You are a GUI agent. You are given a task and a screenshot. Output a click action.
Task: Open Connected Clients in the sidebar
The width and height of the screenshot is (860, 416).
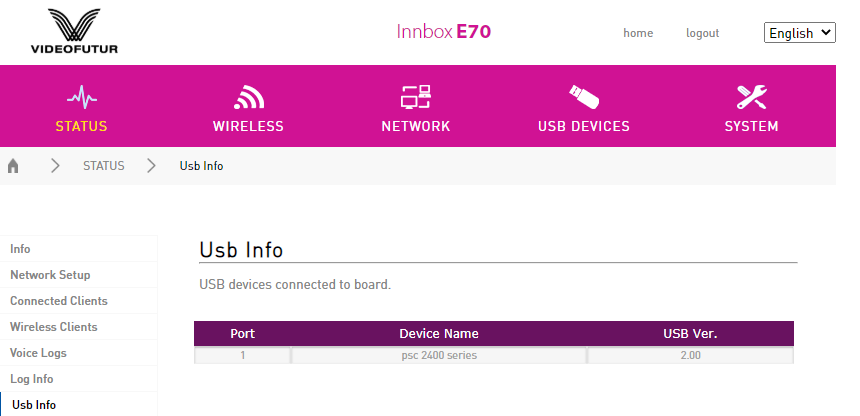(x=59, y=301)
